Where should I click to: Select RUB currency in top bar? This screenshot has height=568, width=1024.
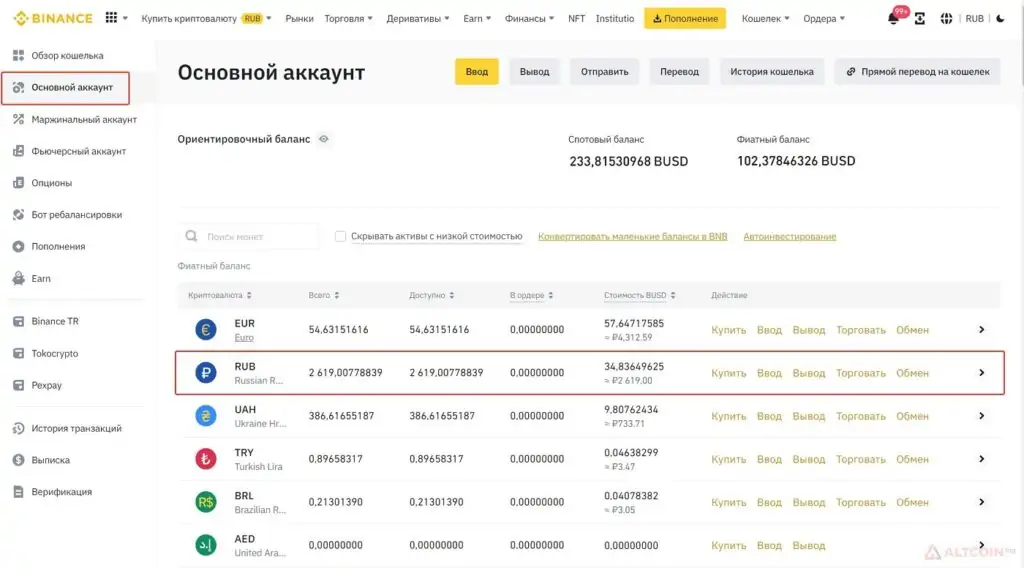(974, 18)
